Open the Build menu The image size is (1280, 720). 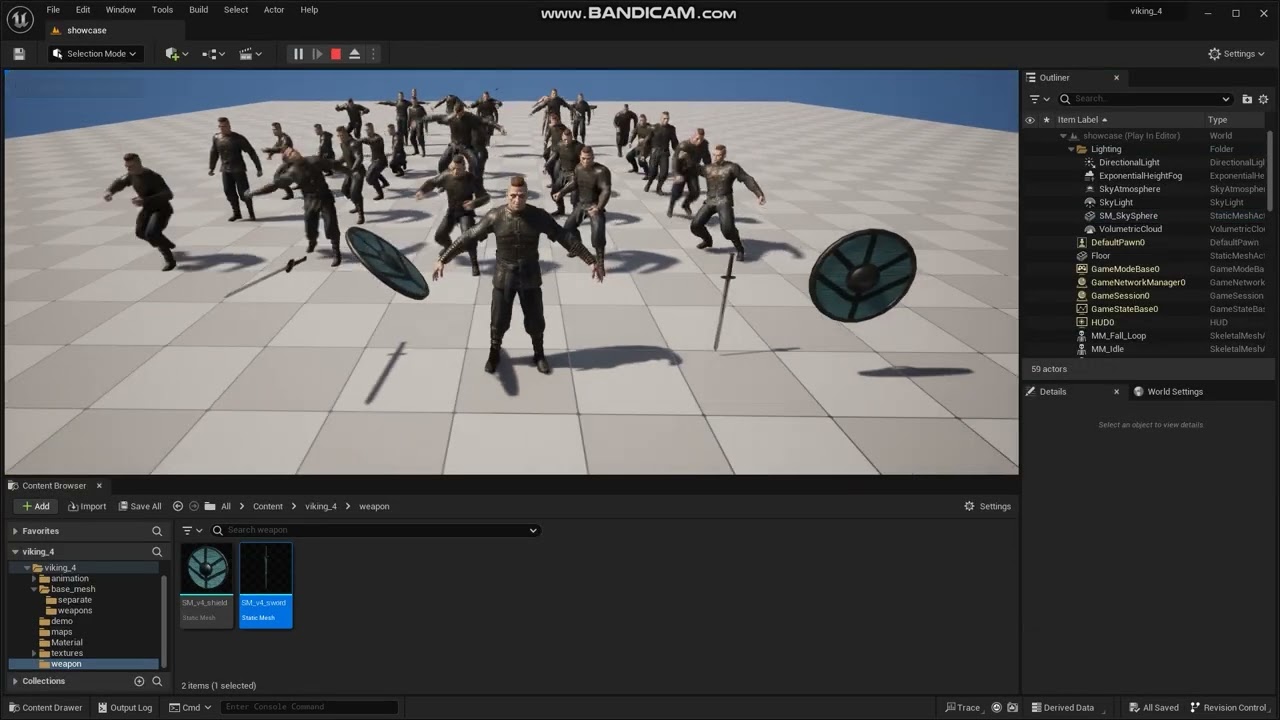tap(199, 10)
